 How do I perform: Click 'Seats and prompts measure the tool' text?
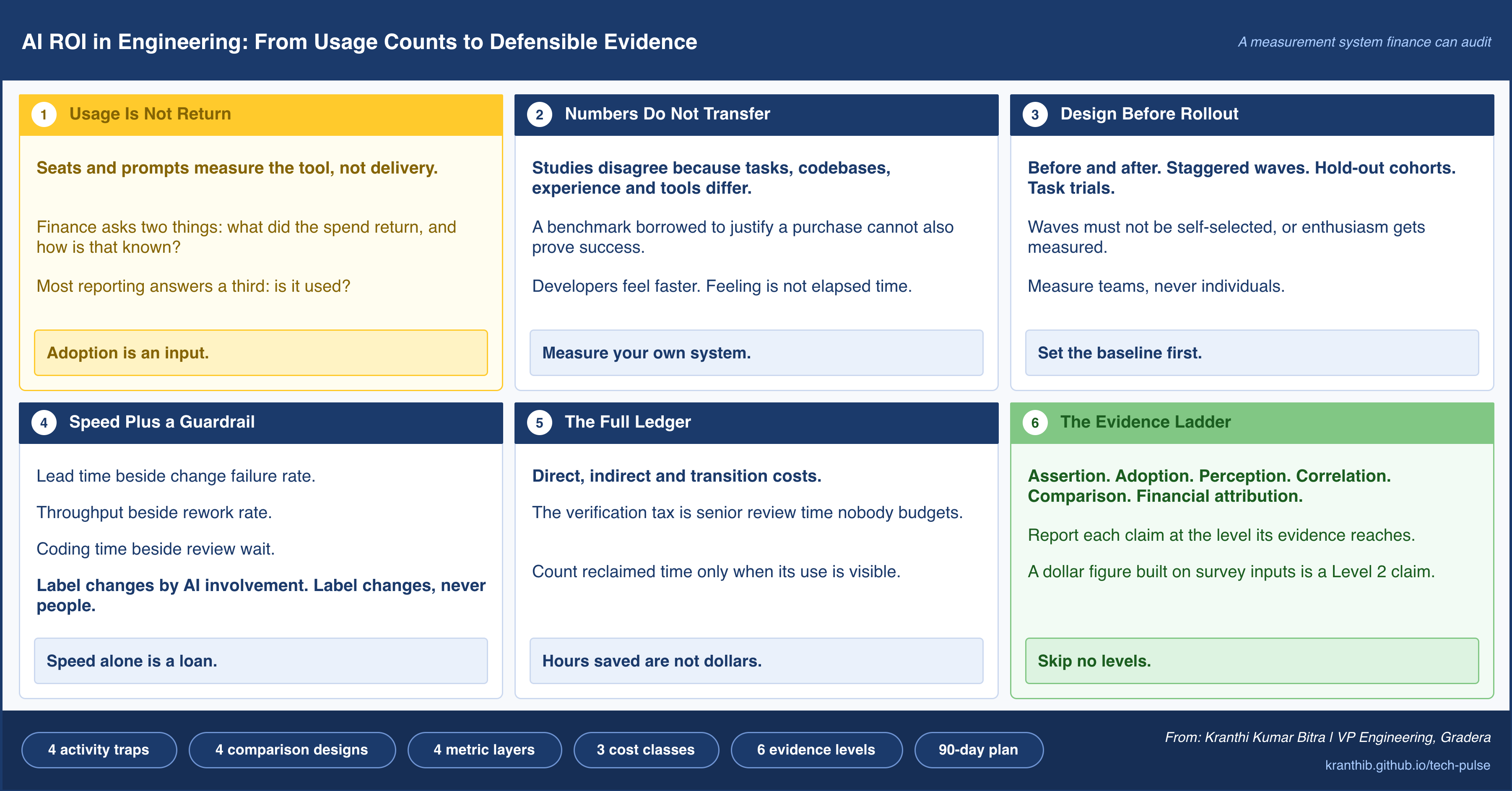pyautogui.click(x=236, y=169)
